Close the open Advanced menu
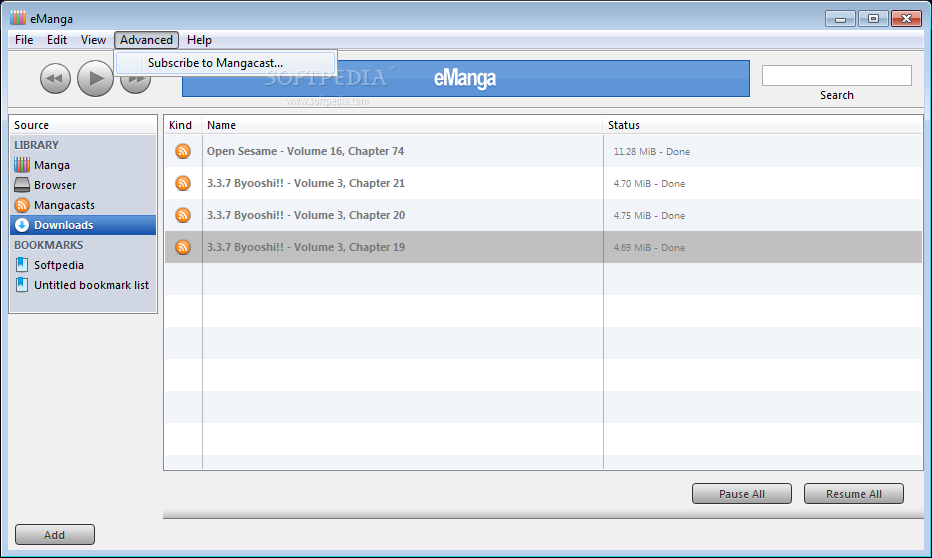Image resolution: width=932 pixels, height=558 pixels. 146,40
